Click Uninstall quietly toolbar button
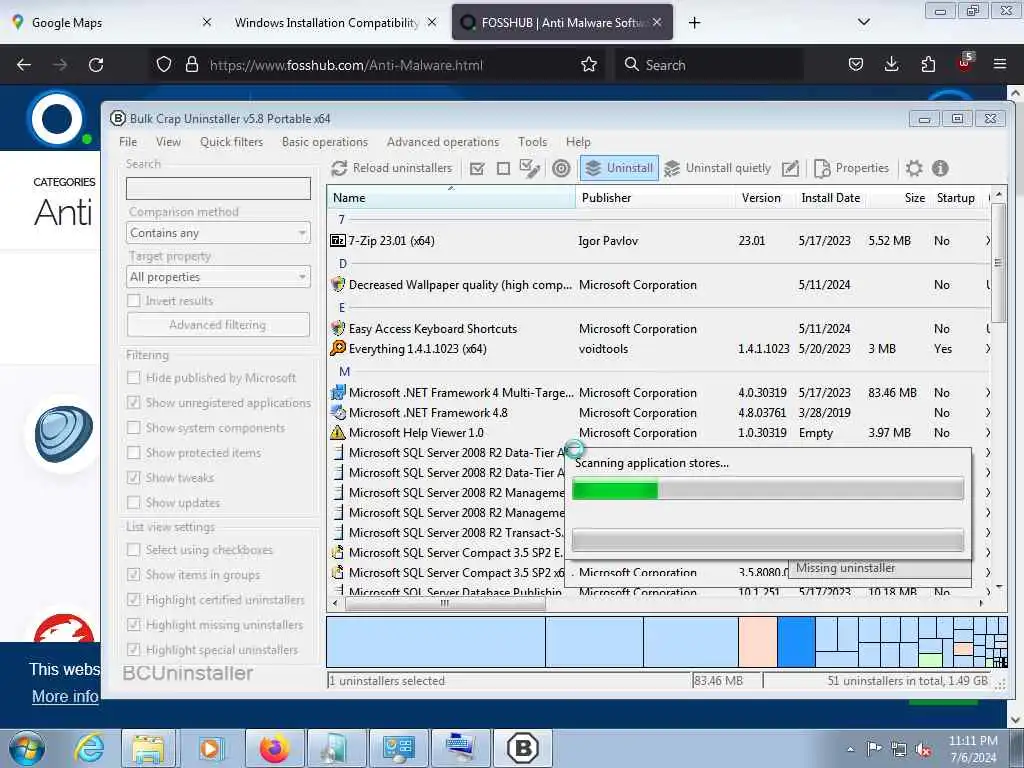The width and height of the screenshot is (1024, 768). pyautogui.click(x=717, y=168)
